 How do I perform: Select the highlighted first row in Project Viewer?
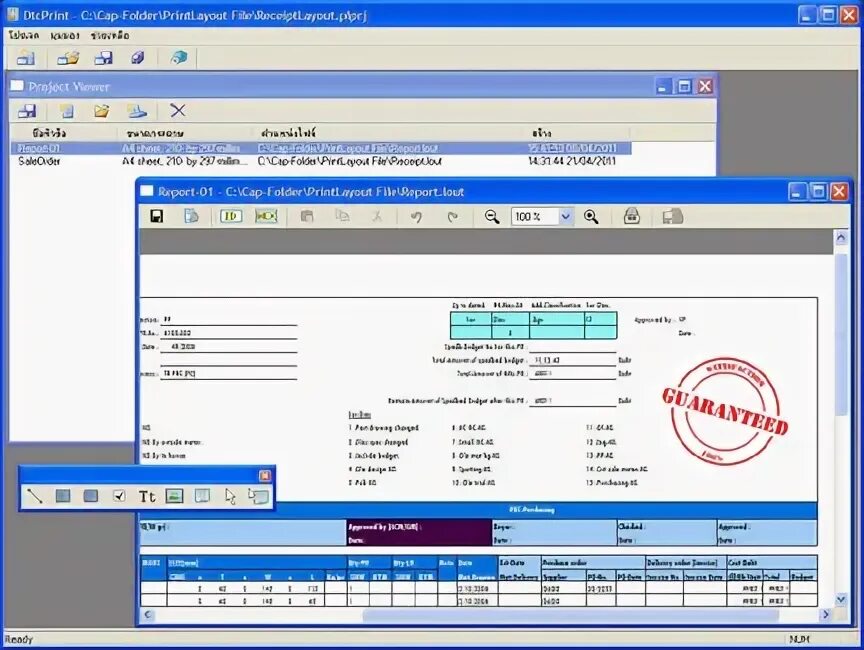tap(321, 148)
